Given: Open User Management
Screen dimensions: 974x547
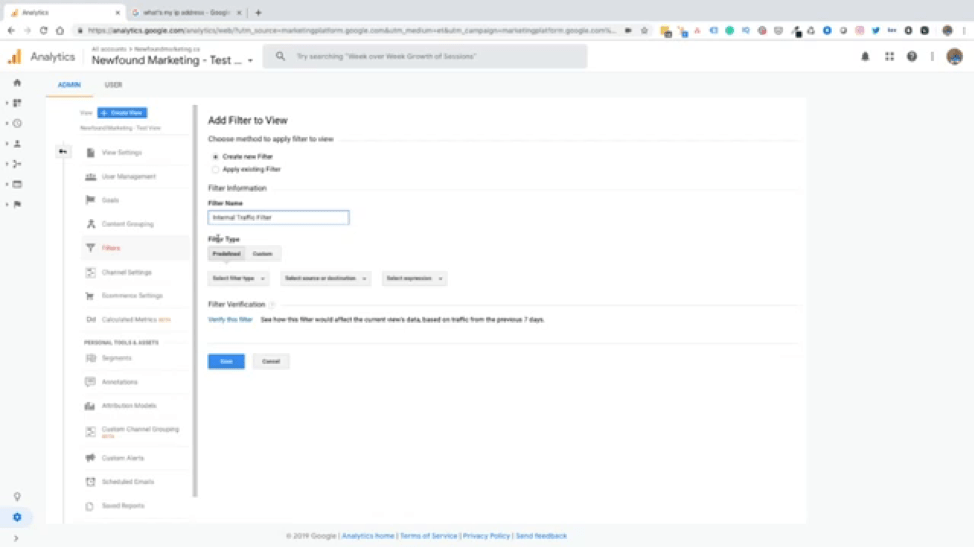Looking at the screenshot, I should [x=129, y=177].
